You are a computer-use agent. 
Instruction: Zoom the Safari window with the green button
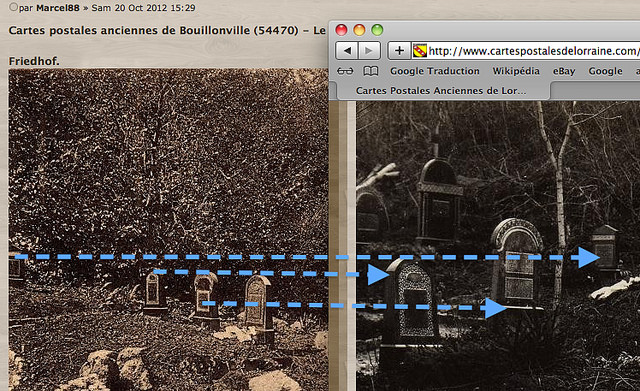[377, 30]
